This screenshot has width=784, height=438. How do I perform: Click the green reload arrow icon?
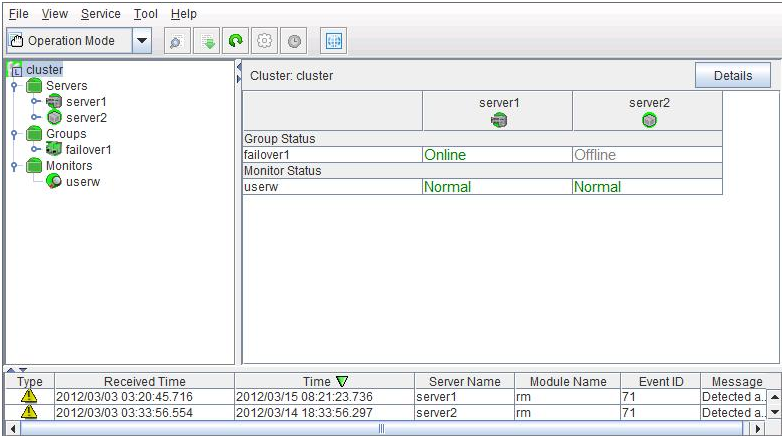click(x=236, y=41)
